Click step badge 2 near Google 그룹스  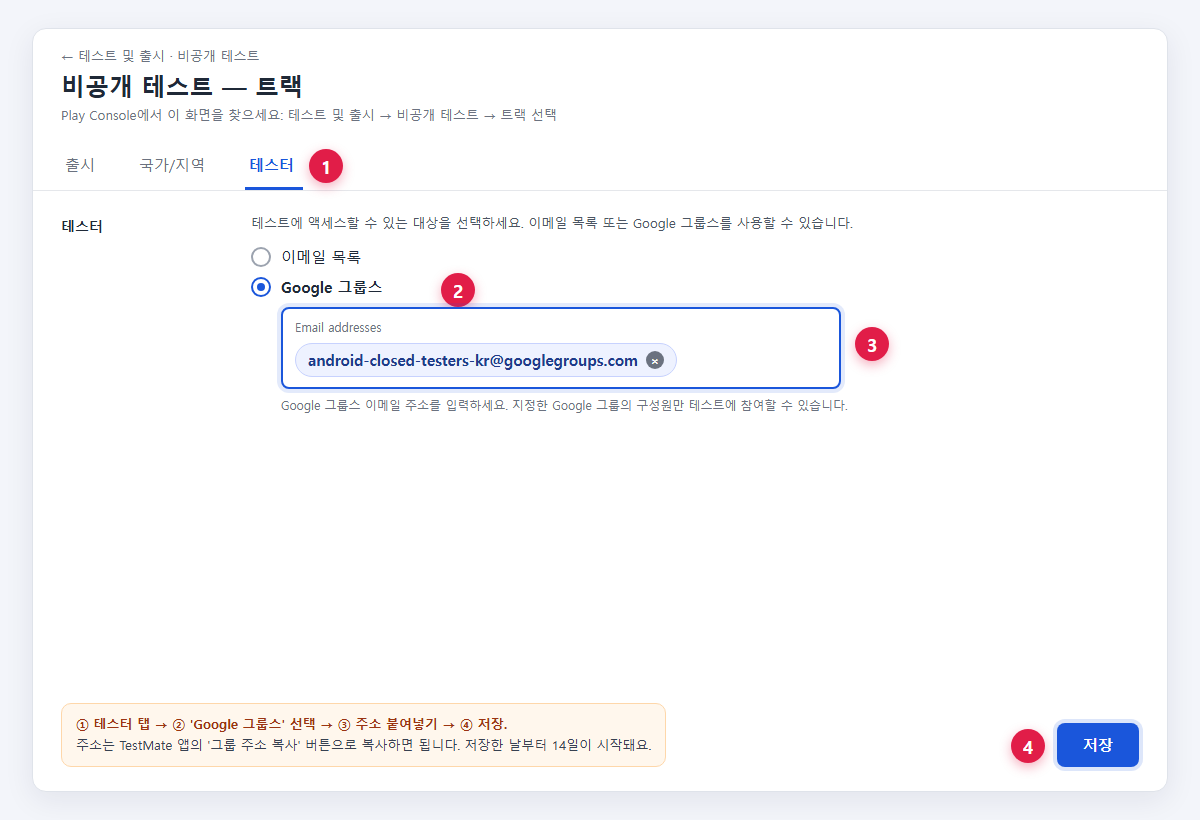[x=458, y=292]
